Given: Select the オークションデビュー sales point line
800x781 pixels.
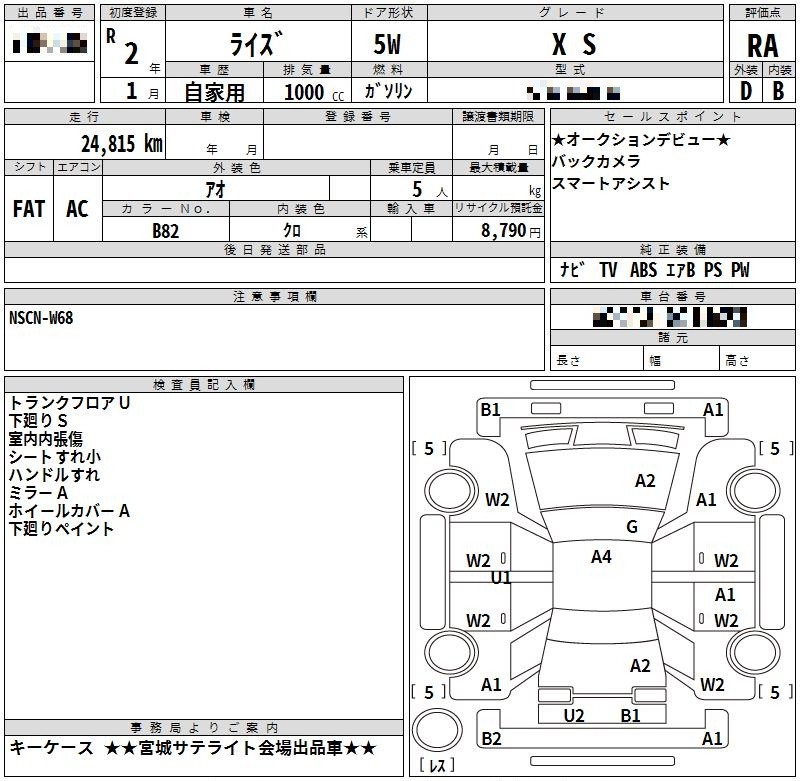Looking at the screenshot, I should [641, 139].
